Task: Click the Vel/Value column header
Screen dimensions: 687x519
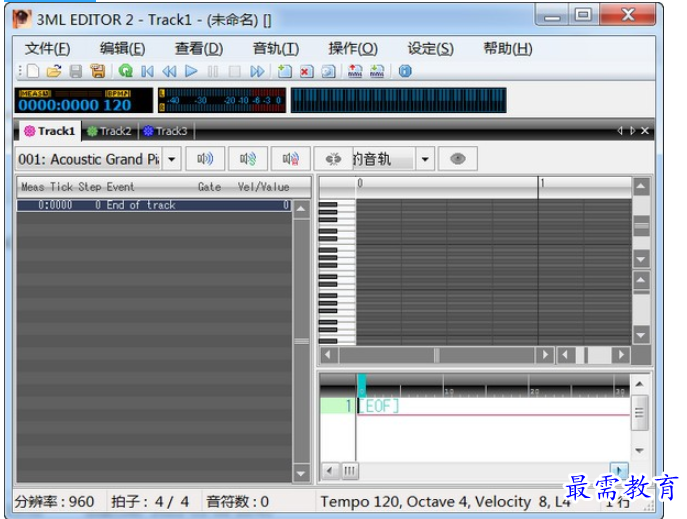Action: 264,187
